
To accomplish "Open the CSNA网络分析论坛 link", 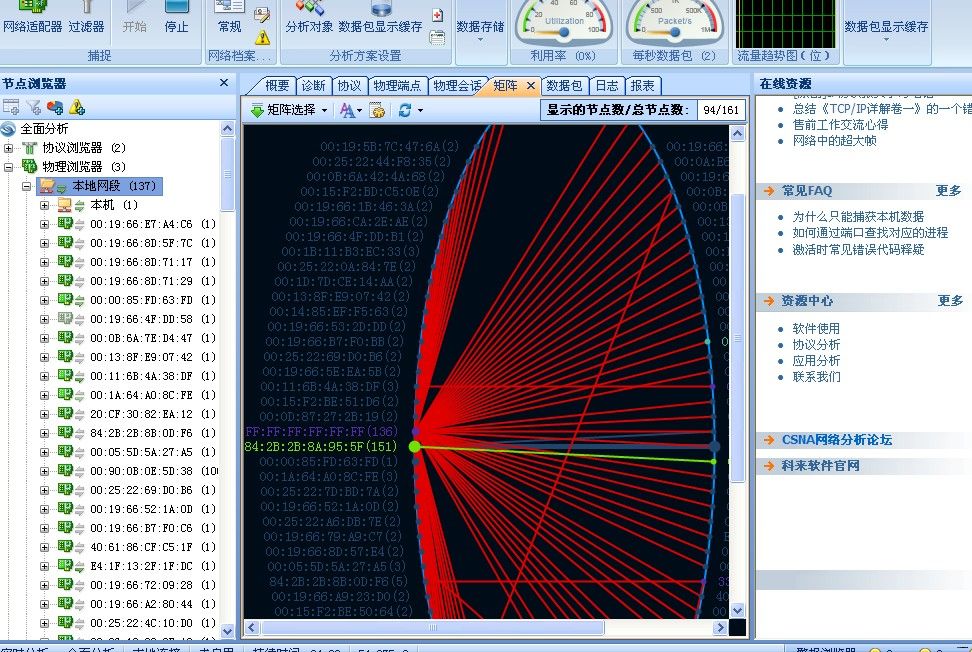I will click(x=836, y=440).
